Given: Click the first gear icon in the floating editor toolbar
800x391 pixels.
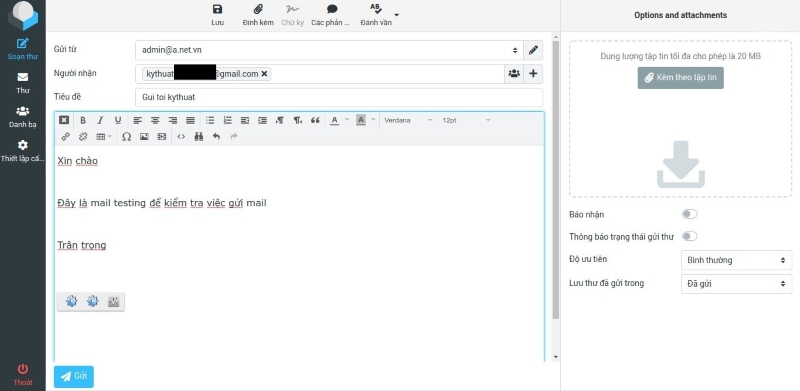Looking at the screenshot, I should pos(71,301).
